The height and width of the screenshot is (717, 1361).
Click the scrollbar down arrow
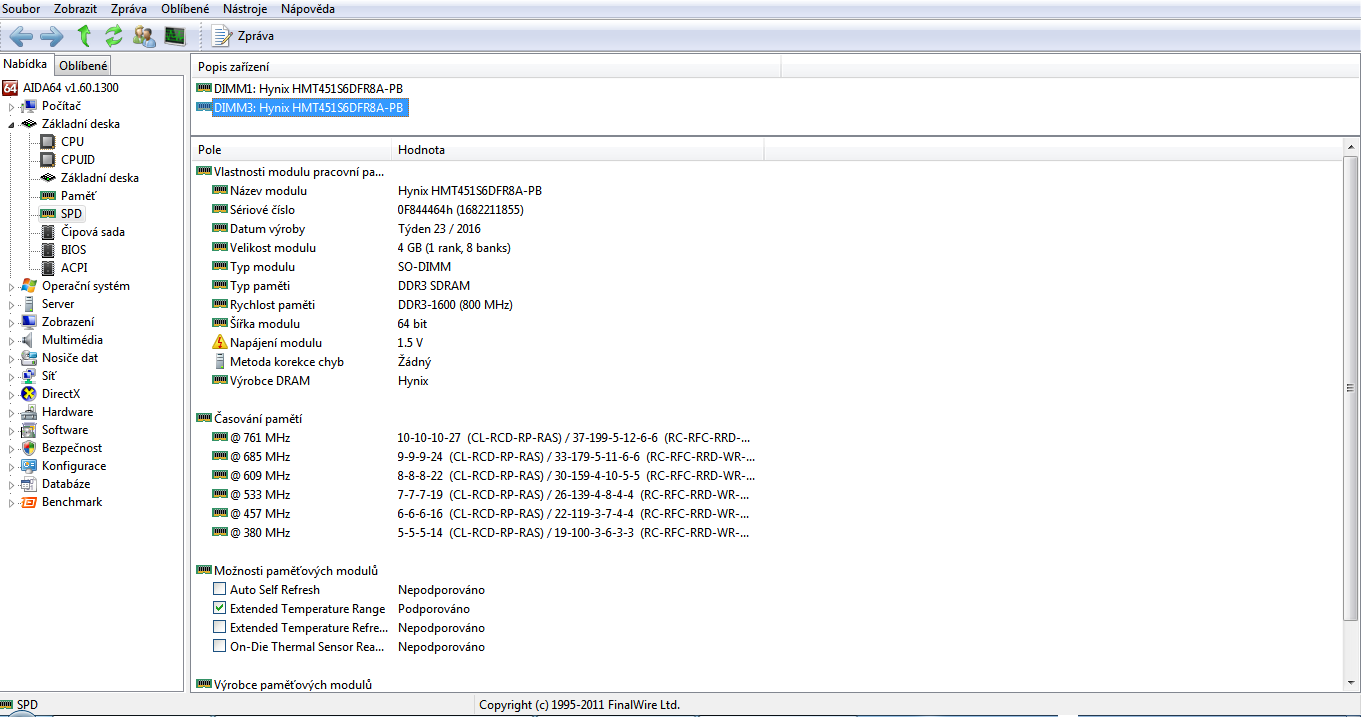coord(1350,682)
